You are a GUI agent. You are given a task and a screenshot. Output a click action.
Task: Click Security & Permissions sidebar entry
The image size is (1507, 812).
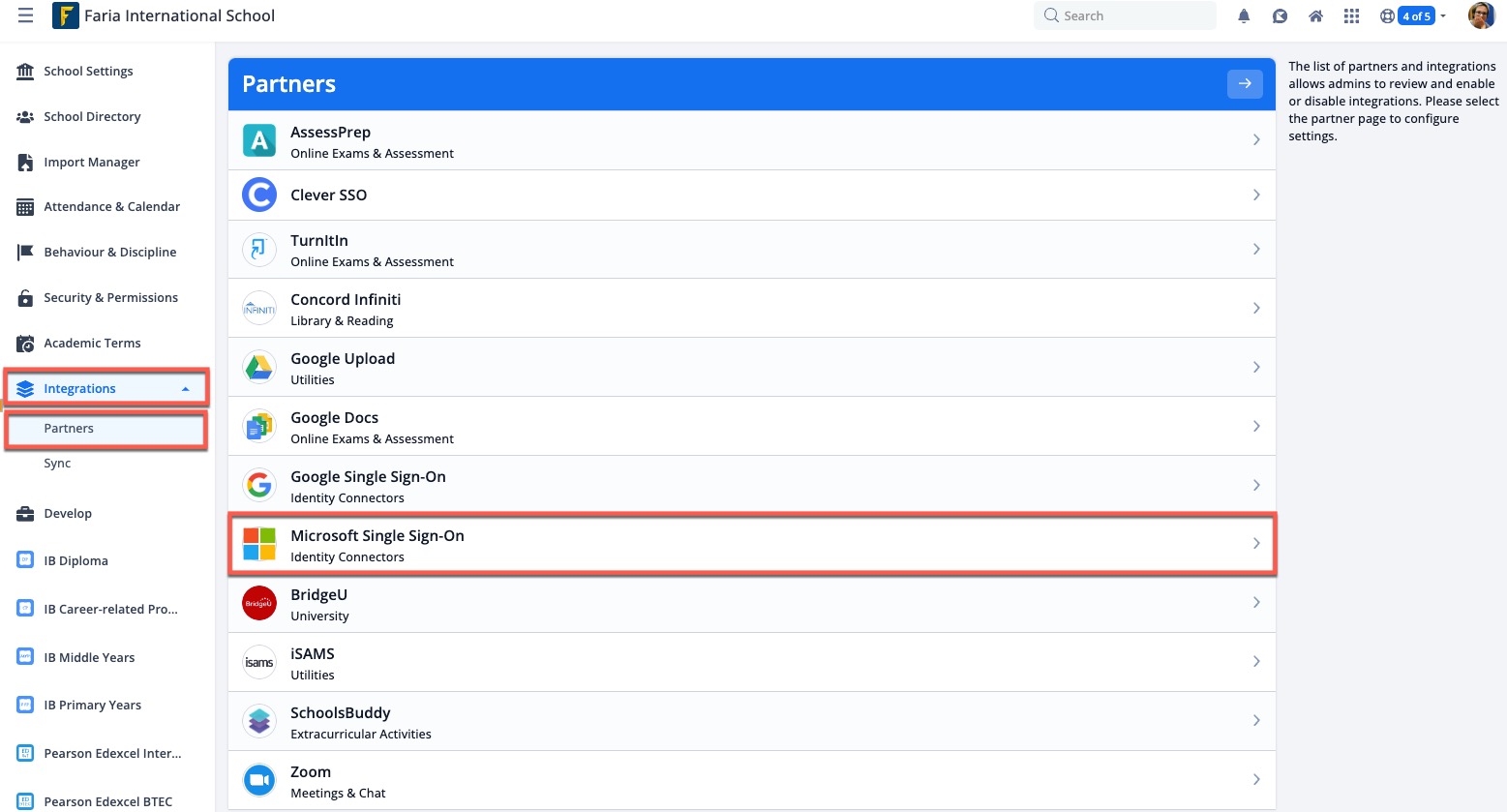coord(110,297)
